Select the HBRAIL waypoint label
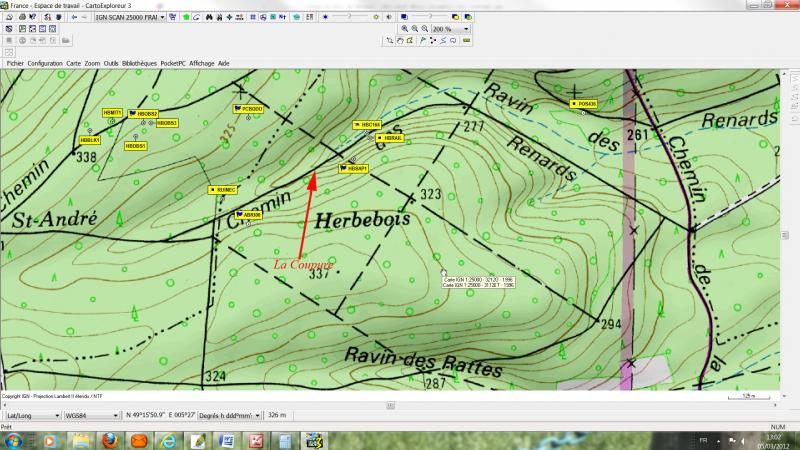Image resolution: width=800 pixels, height=450 pixels. (x=390, y=138)
